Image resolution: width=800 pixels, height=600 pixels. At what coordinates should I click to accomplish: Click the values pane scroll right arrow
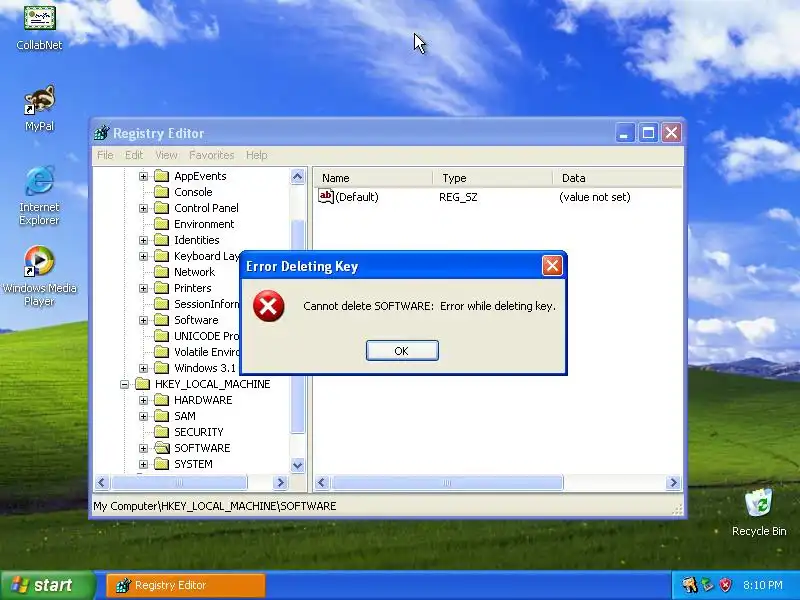(673, 483)
